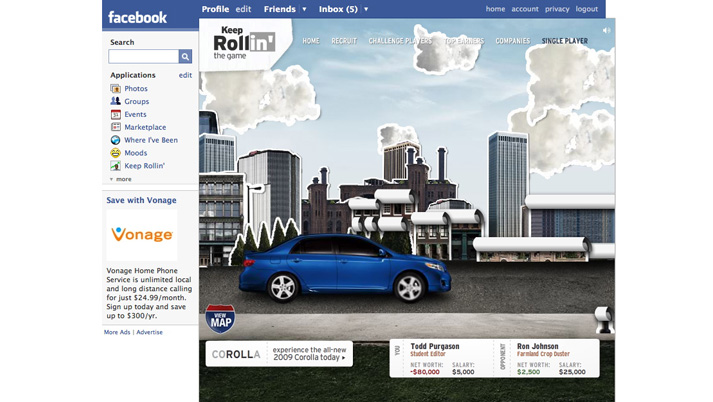Click the Student Editor job title
Viewport: 713px width, 402px height.
pyautogui.click(x=428, y=354)
